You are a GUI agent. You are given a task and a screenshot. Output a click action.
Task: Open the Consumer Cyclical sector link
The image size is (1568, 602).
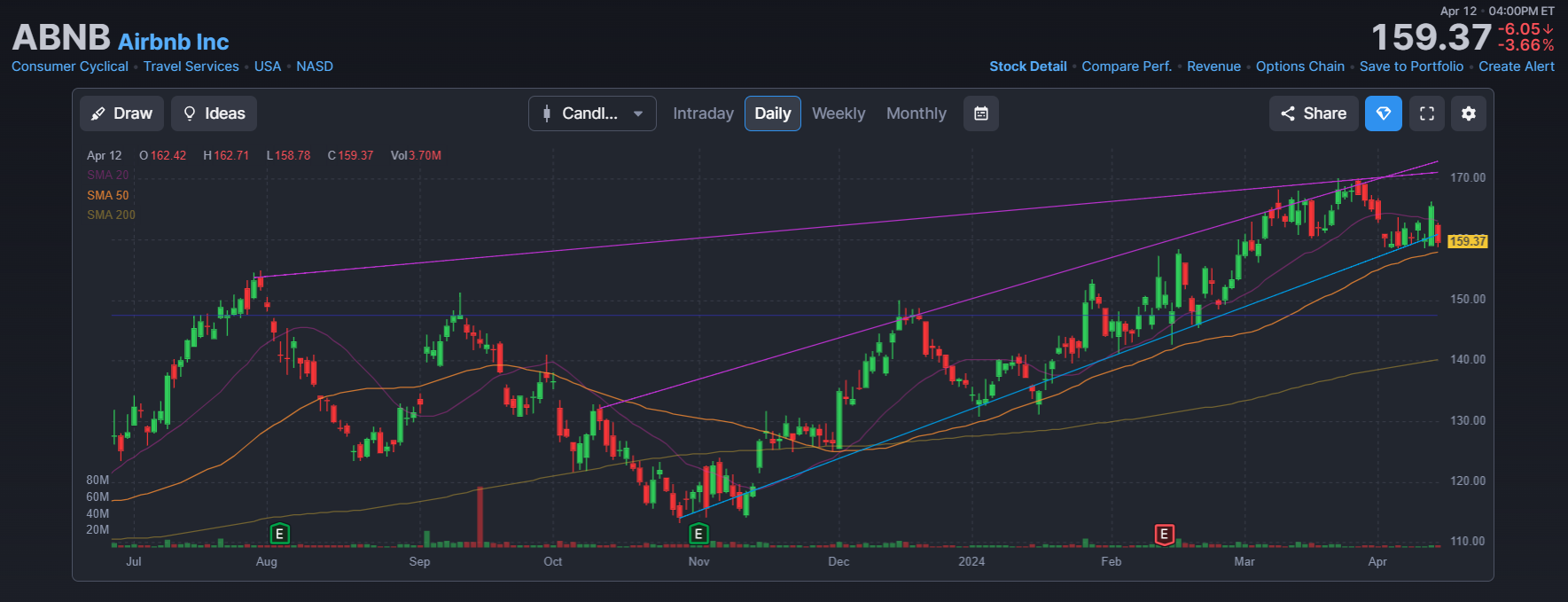tap(70, 66)
